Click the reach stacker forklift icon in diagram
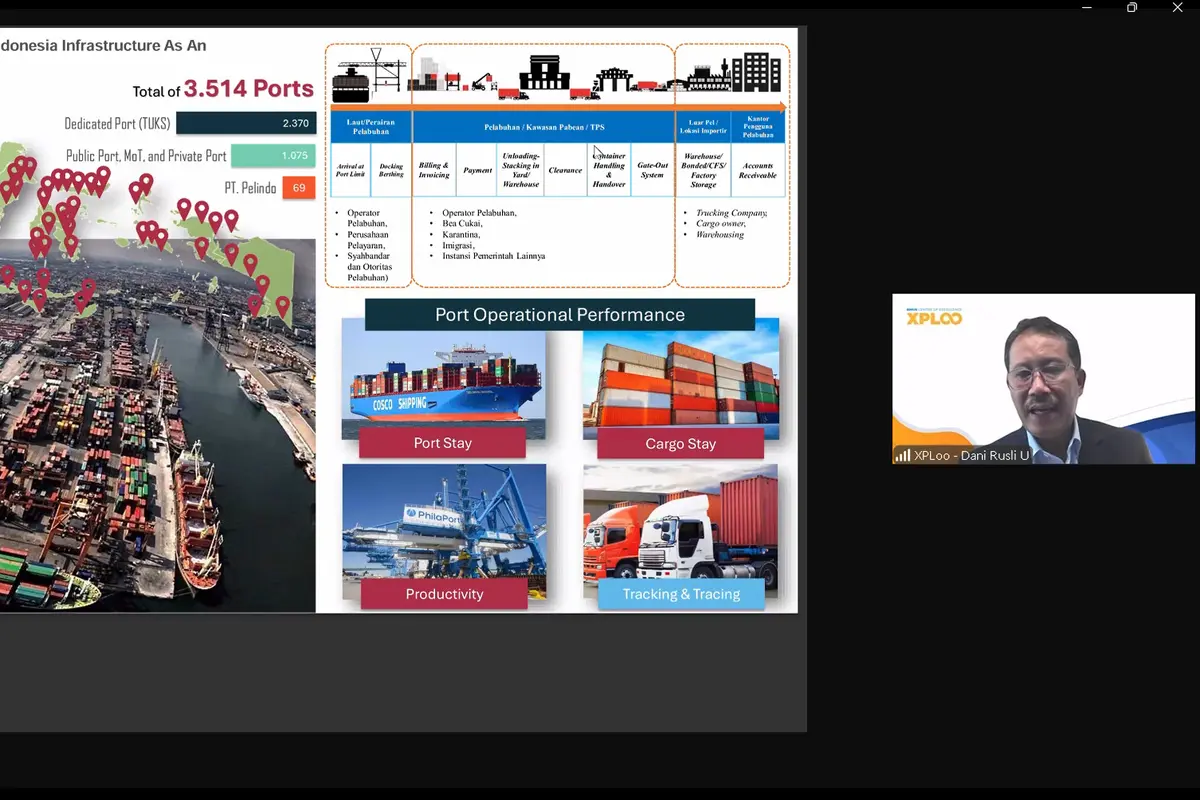Viewport: 1200px width, 800px height. 481,80
